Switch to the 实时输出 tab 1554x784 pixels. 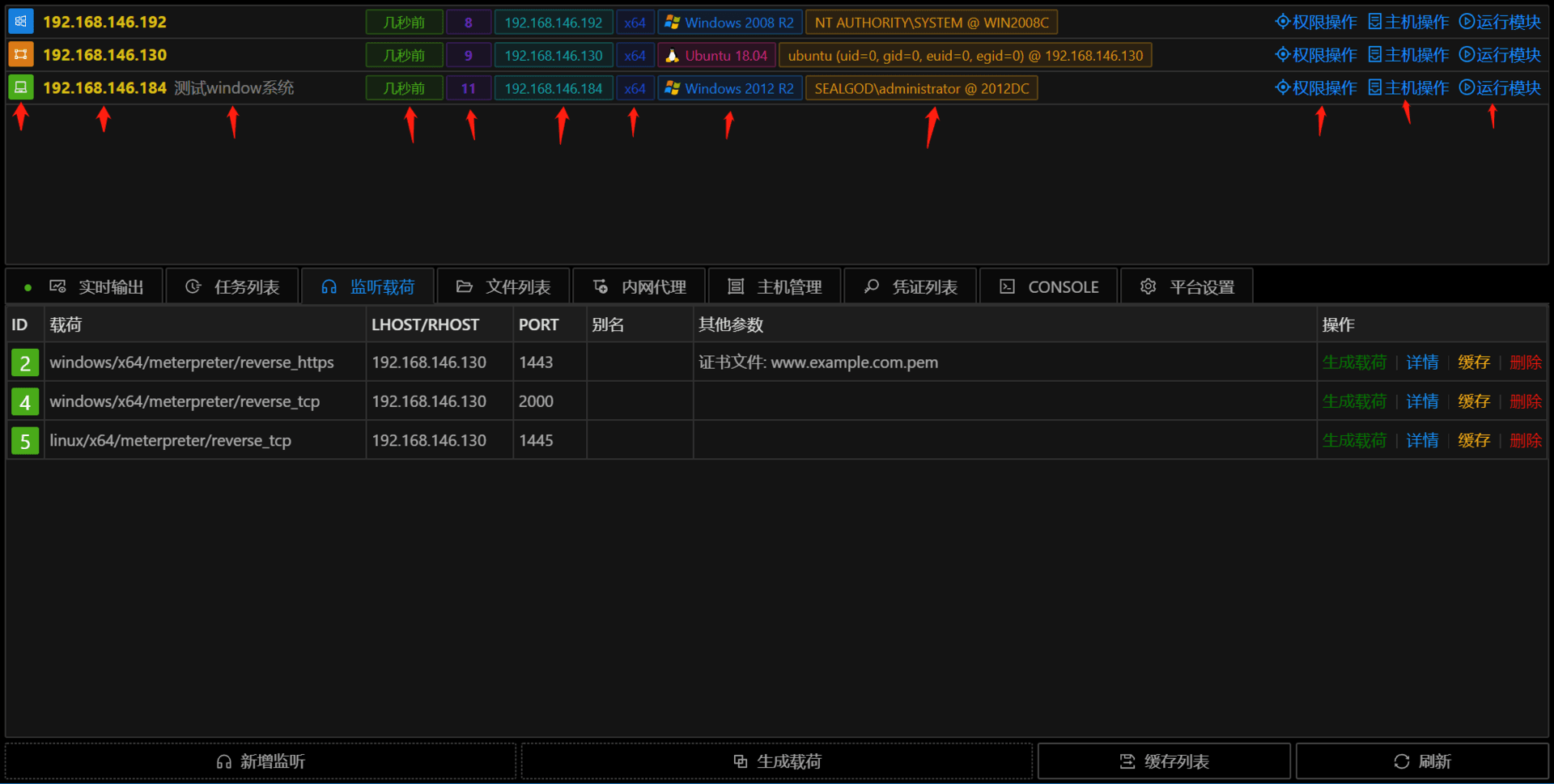[85, 286]
